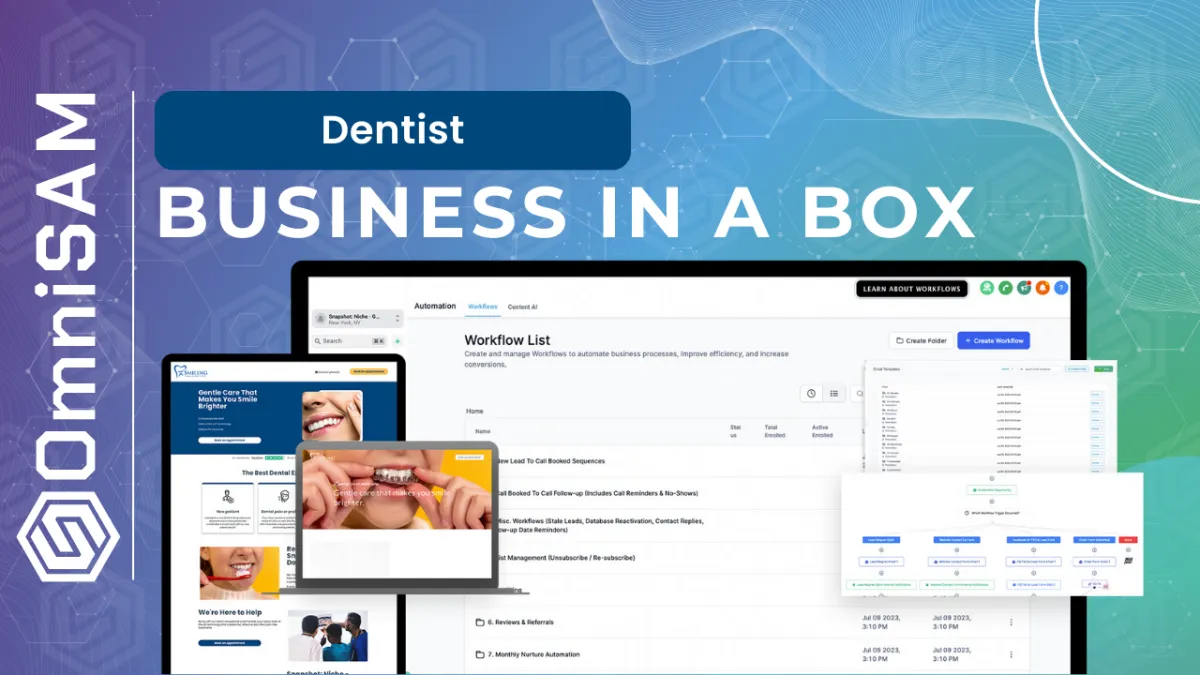This screenshot has width=1200, height=675.
Task: Click the smiling woman photo on tablet
Action: pos(332,416)
